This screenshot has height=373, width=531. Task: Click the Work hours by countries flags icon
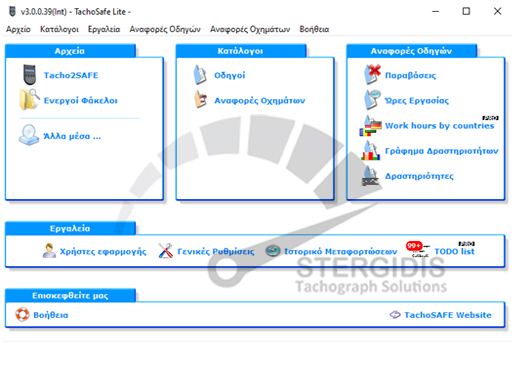pyautogui.click(x=370, y=126)
